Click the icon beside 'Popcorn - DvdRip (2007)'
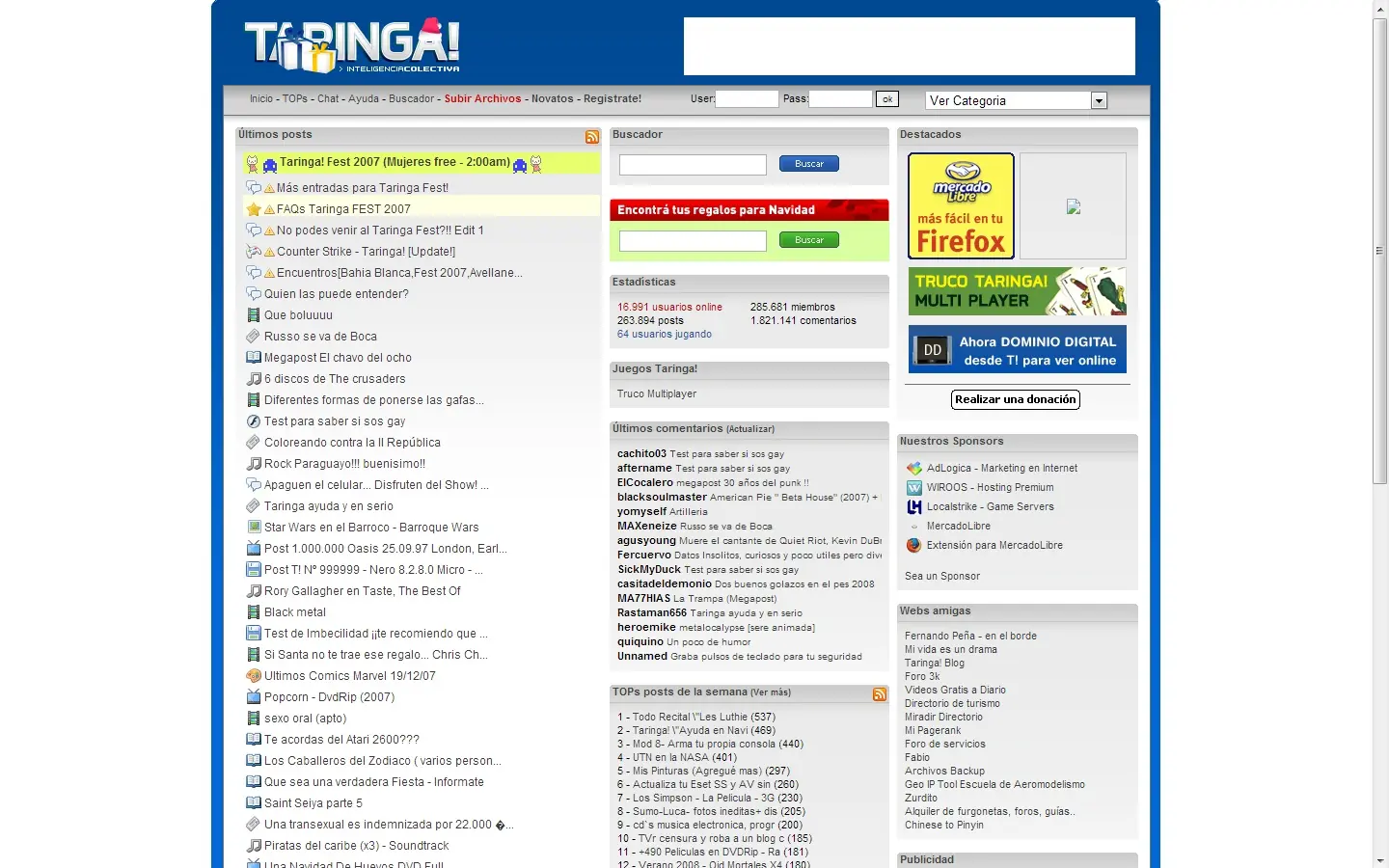This screenshot has height=868, width=1389. pyautogui.click(x=254, y=697)
